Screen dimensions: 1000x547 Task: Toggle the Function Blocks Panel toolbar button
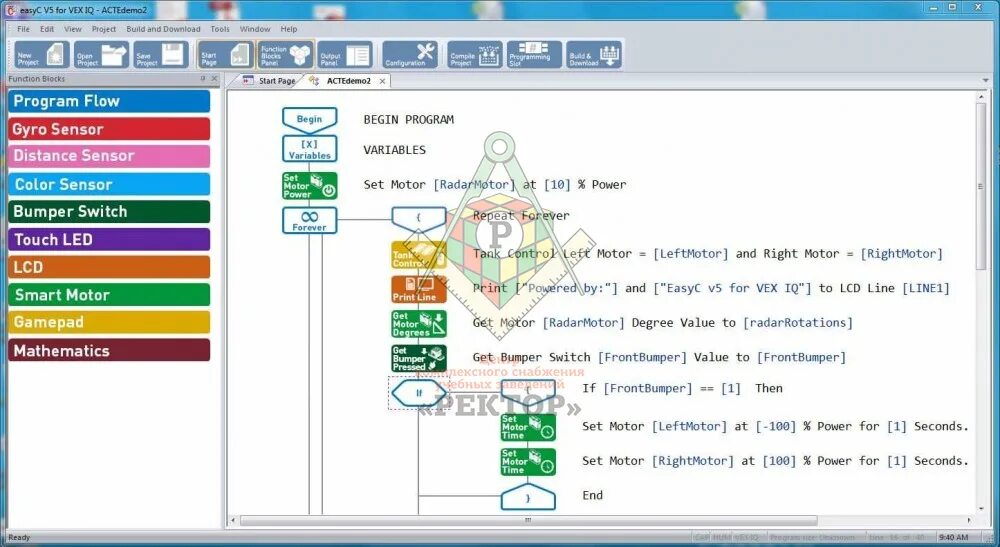click(x=286, y=55)
